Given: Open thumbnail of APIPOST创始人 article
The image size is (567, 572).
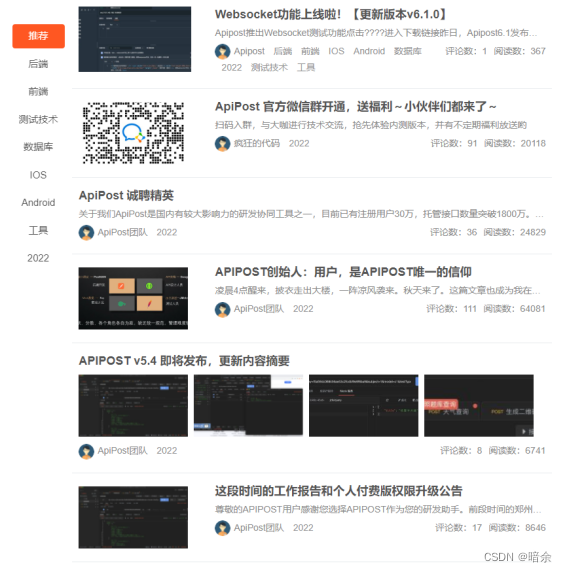Looking at the screenshot, I should [x=133, y=298].
